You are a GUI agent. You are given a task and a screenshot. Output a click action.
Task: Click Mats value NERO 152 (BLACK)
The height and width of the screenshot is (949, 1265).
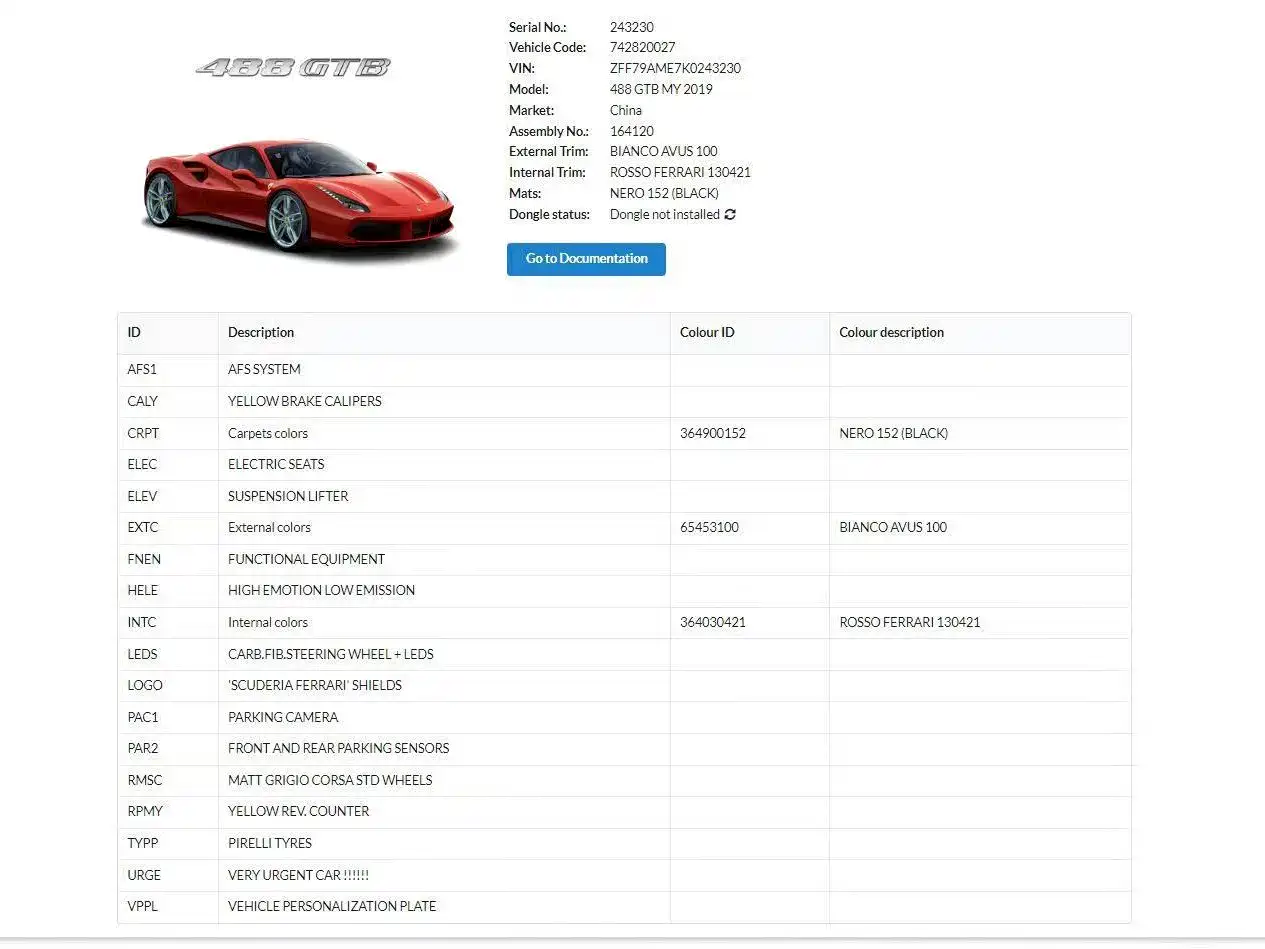(x=664, y=194)
